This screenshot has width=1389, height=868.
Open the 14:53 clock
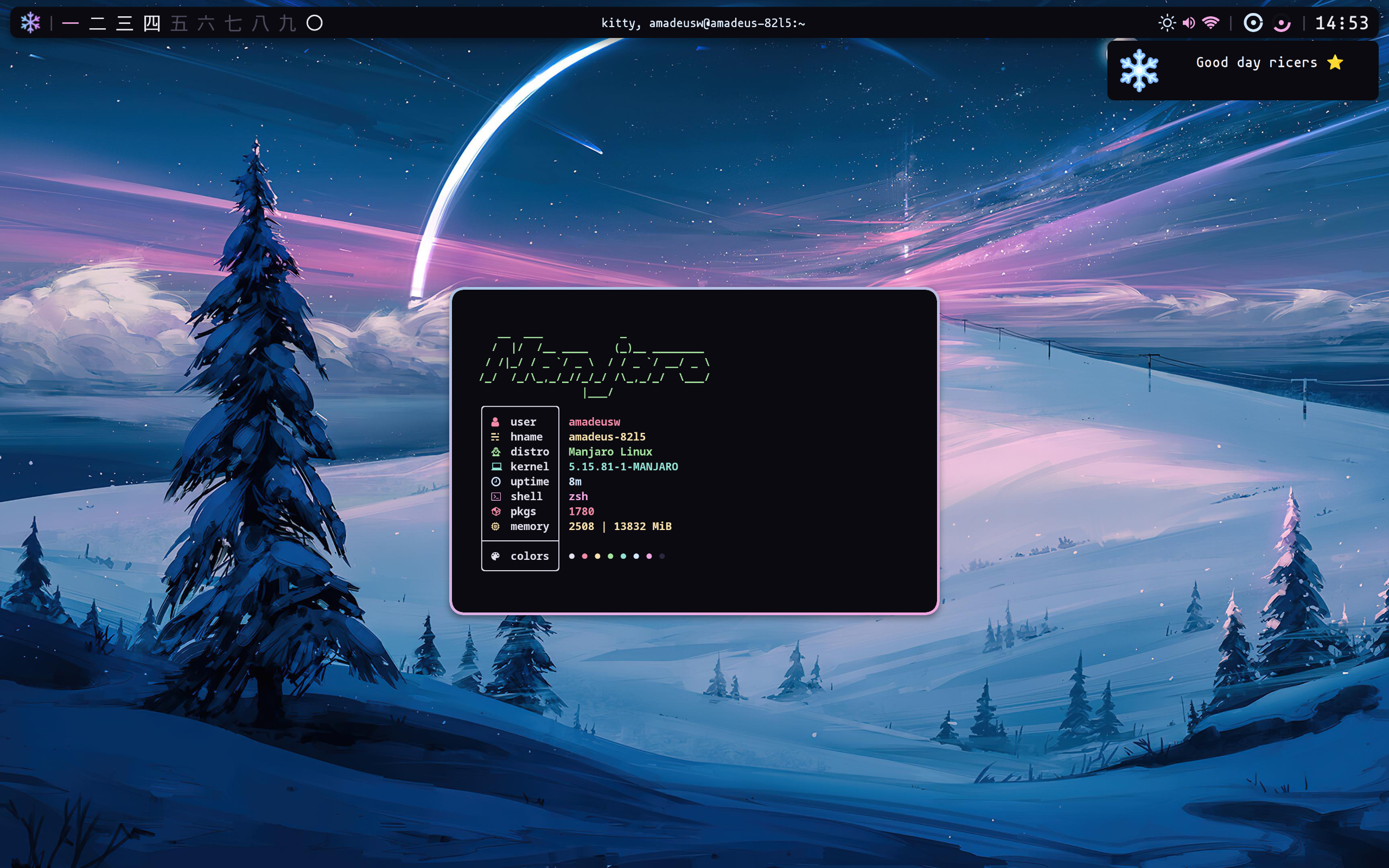(1342, 23)
